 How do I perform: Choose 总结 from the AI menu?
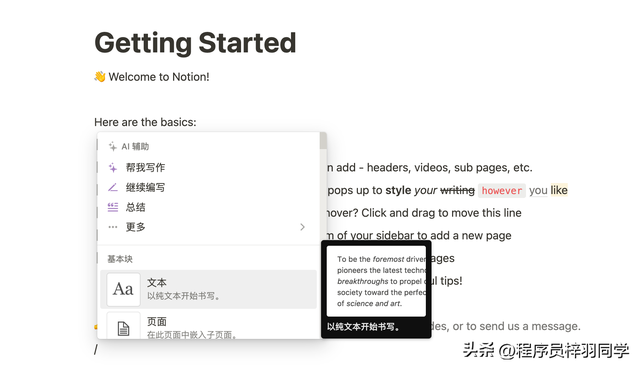click(208, 207)
